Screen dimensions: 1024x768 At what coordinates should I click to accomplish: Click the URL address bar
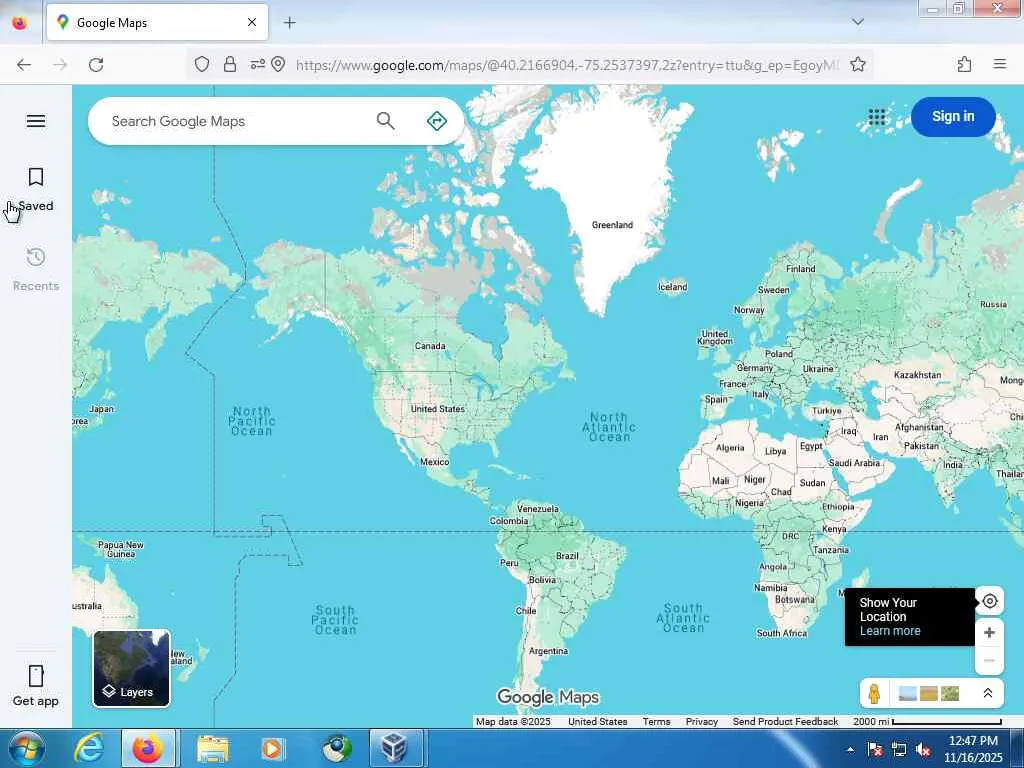(x=566, y=65)
